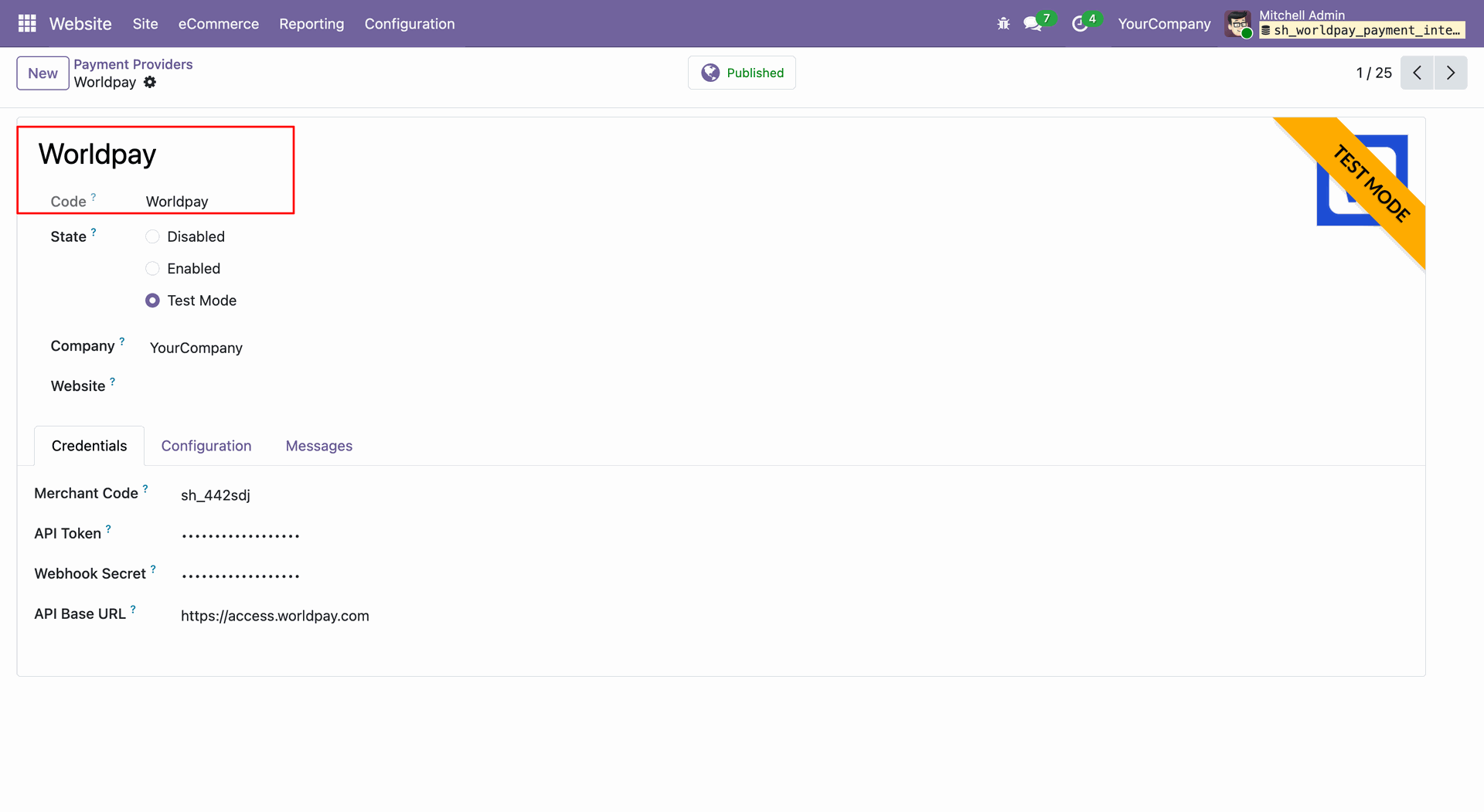Show help tooltip for API Base URL

click(133, 609)
